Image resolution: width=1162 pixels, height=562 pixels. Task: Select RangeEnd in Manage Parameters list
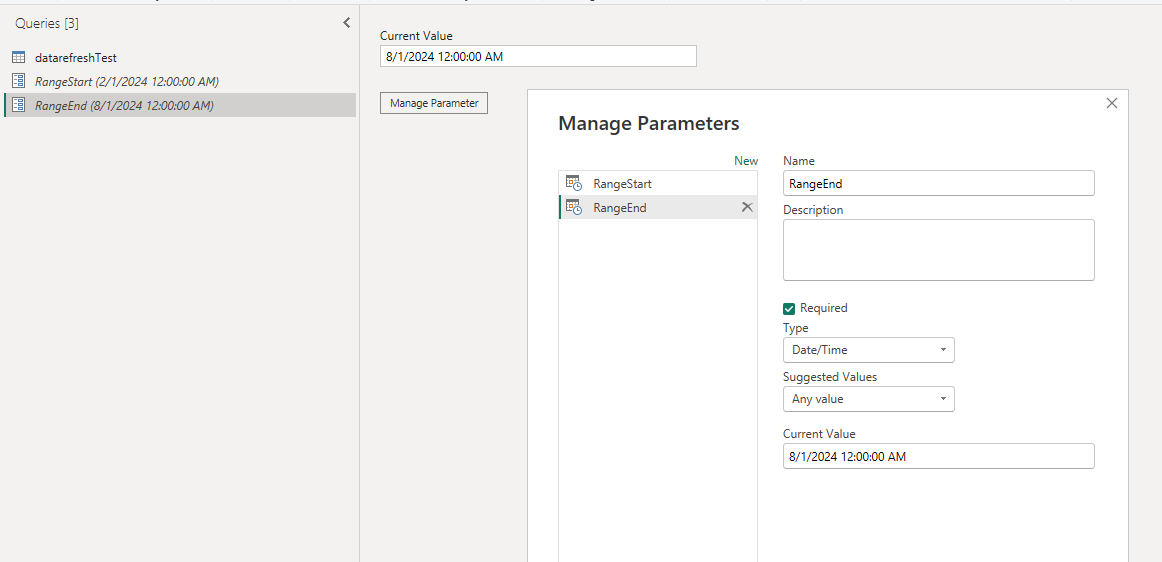[658, 208]
